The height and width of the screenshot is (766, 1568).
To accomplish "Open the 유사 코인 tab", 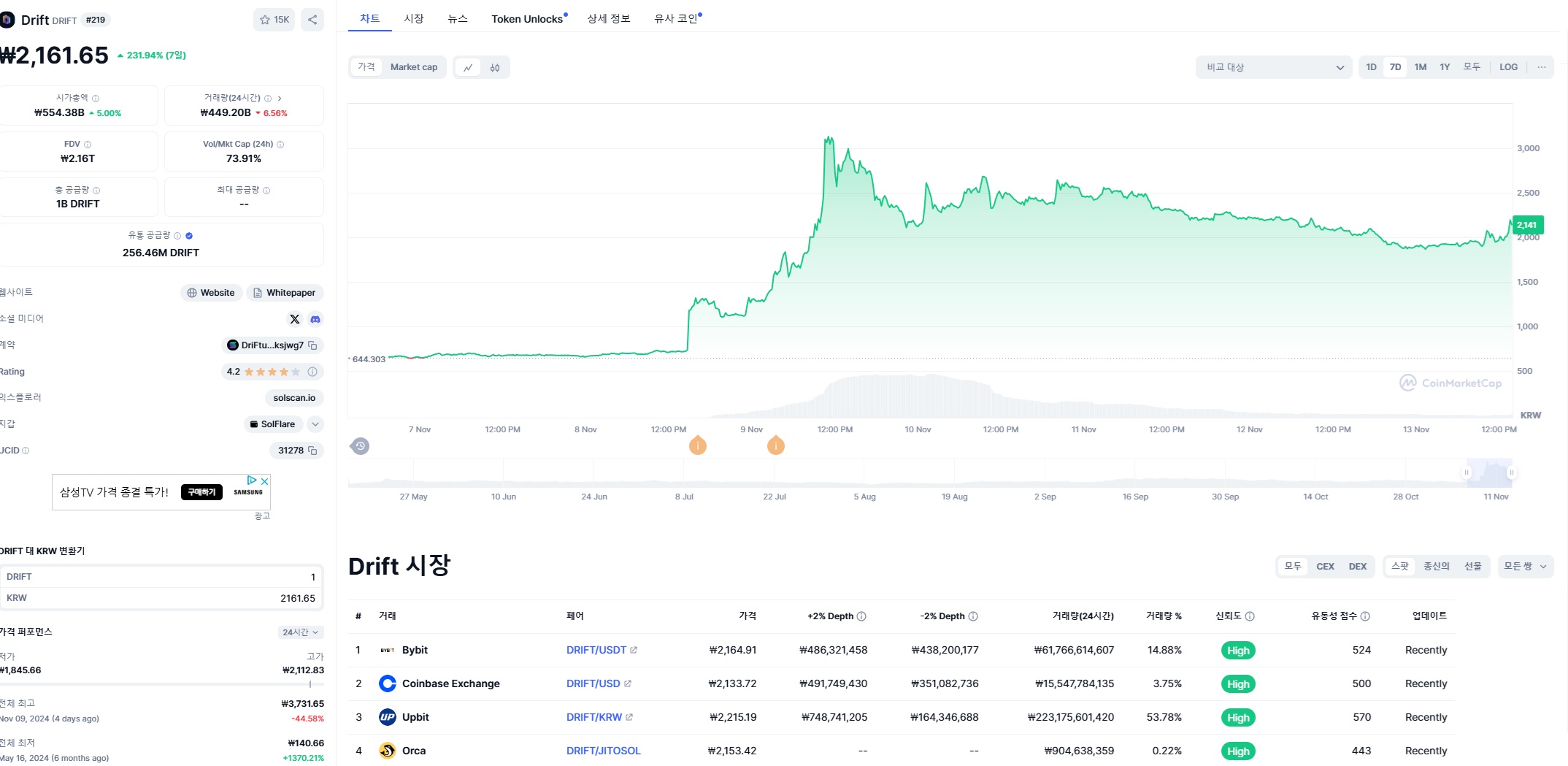I will point(676,18).
